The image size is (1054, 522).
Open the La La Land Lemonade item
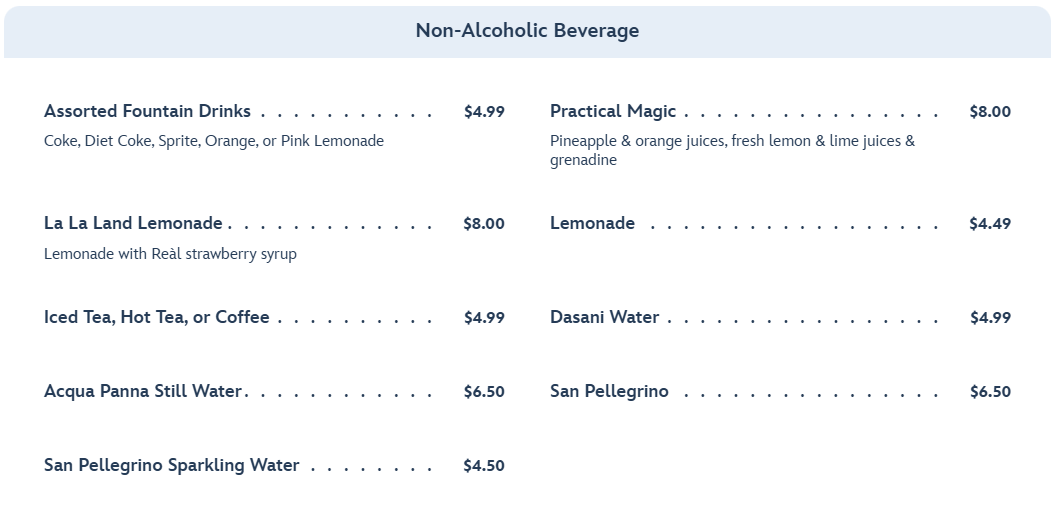coord(133,223)
